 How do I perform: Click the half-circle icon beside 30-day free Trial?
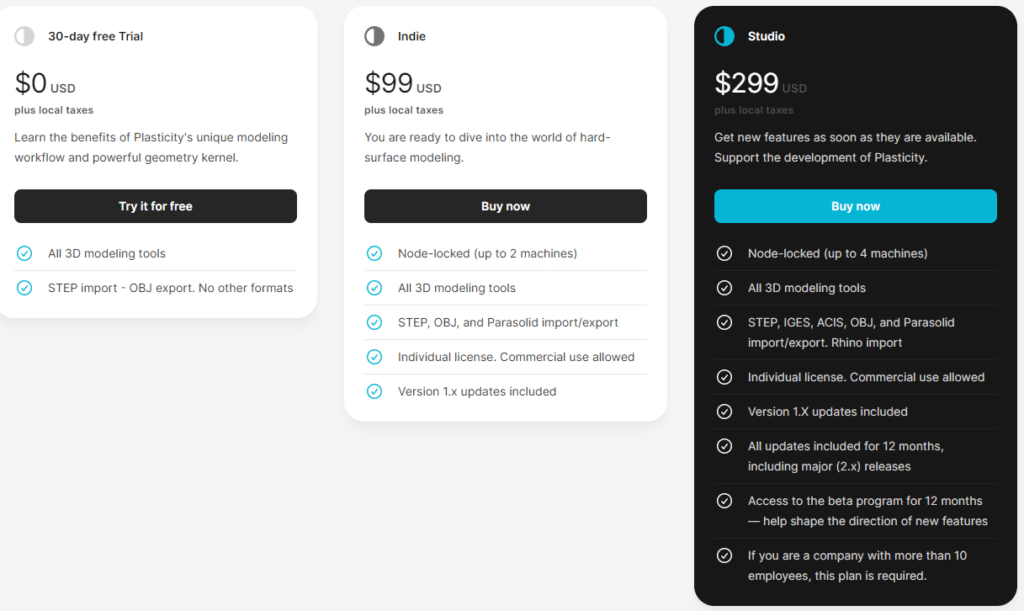(x=24, y=36)
